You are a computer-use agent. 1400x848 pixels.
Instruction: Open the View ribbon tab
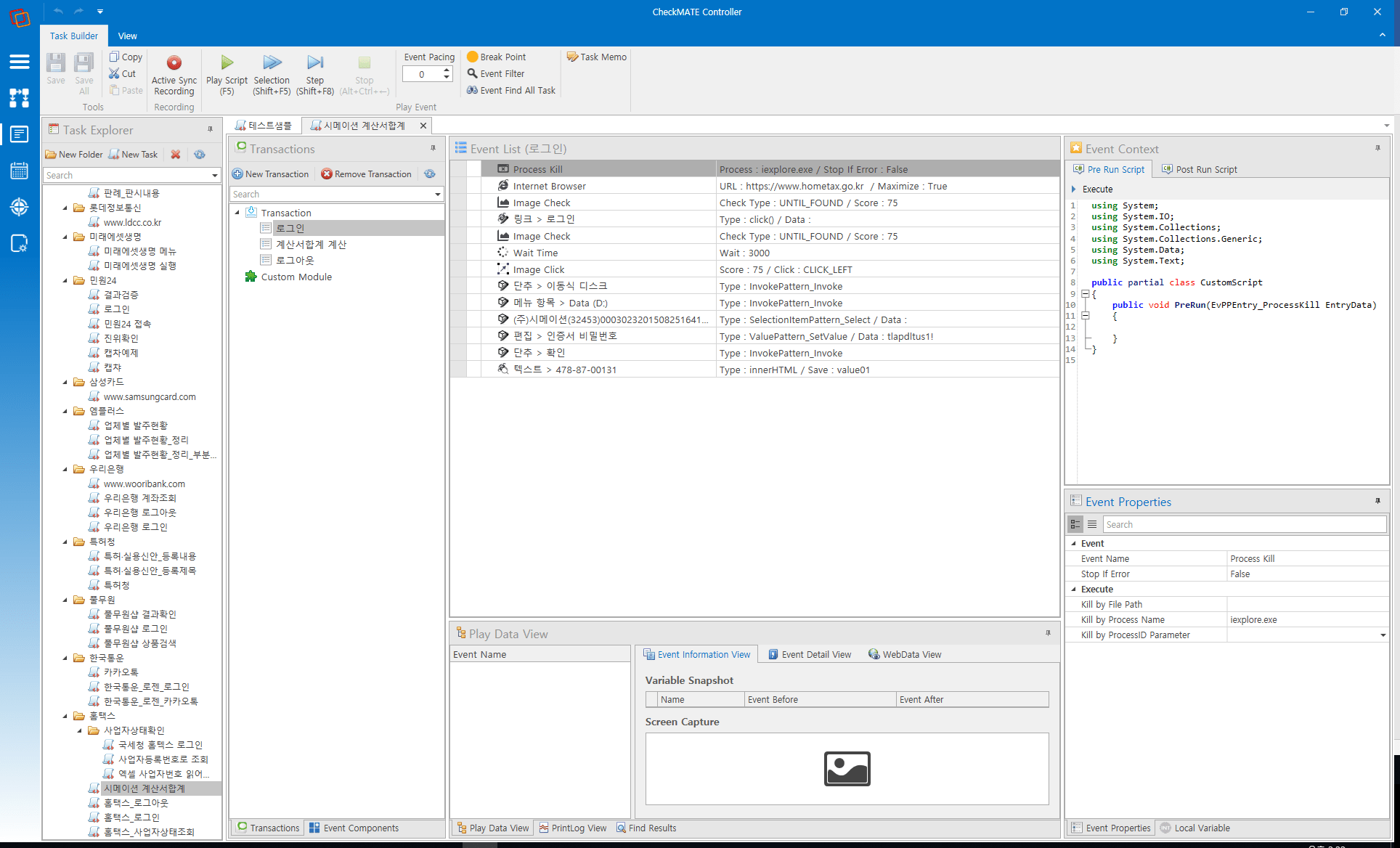[128, 36]
